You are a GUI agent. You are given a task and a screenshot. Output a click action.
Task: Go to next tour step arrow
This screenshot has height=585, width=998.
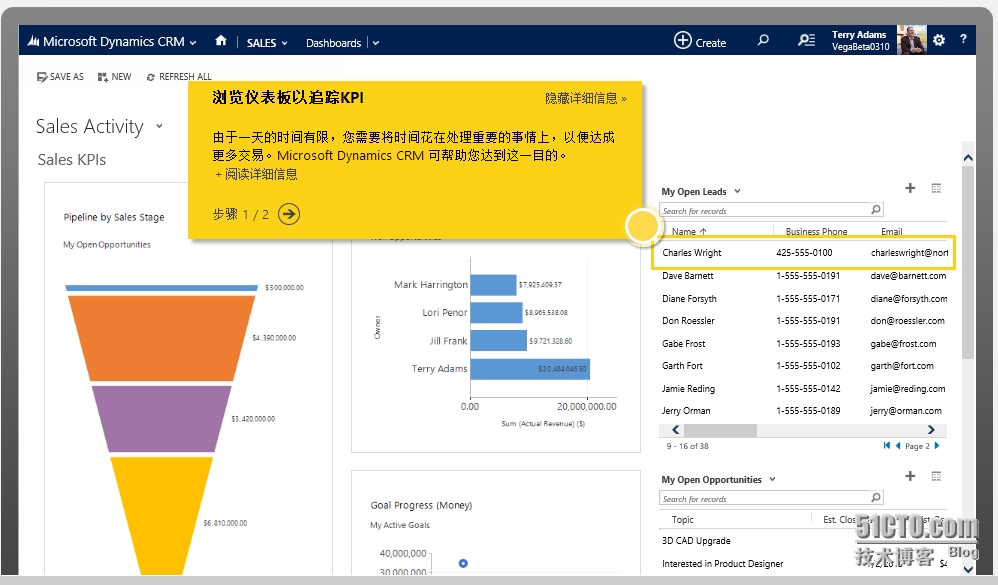coord(289,214)
